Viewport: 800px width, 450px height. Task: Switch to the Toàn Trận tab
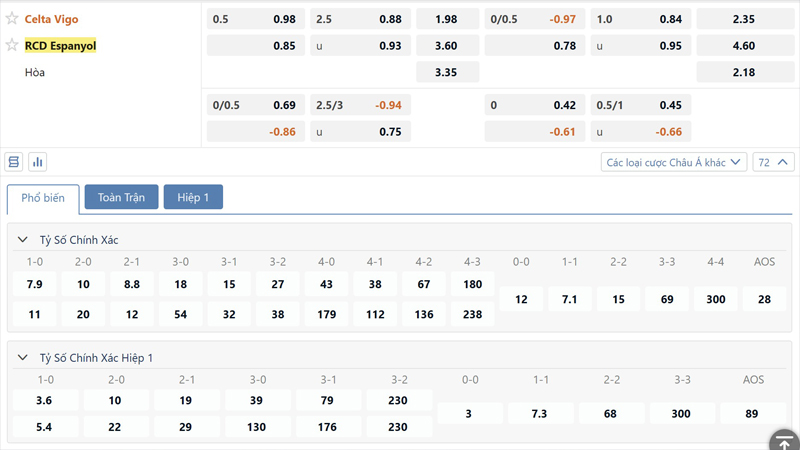pyautogui.click(x=121, y=198)
